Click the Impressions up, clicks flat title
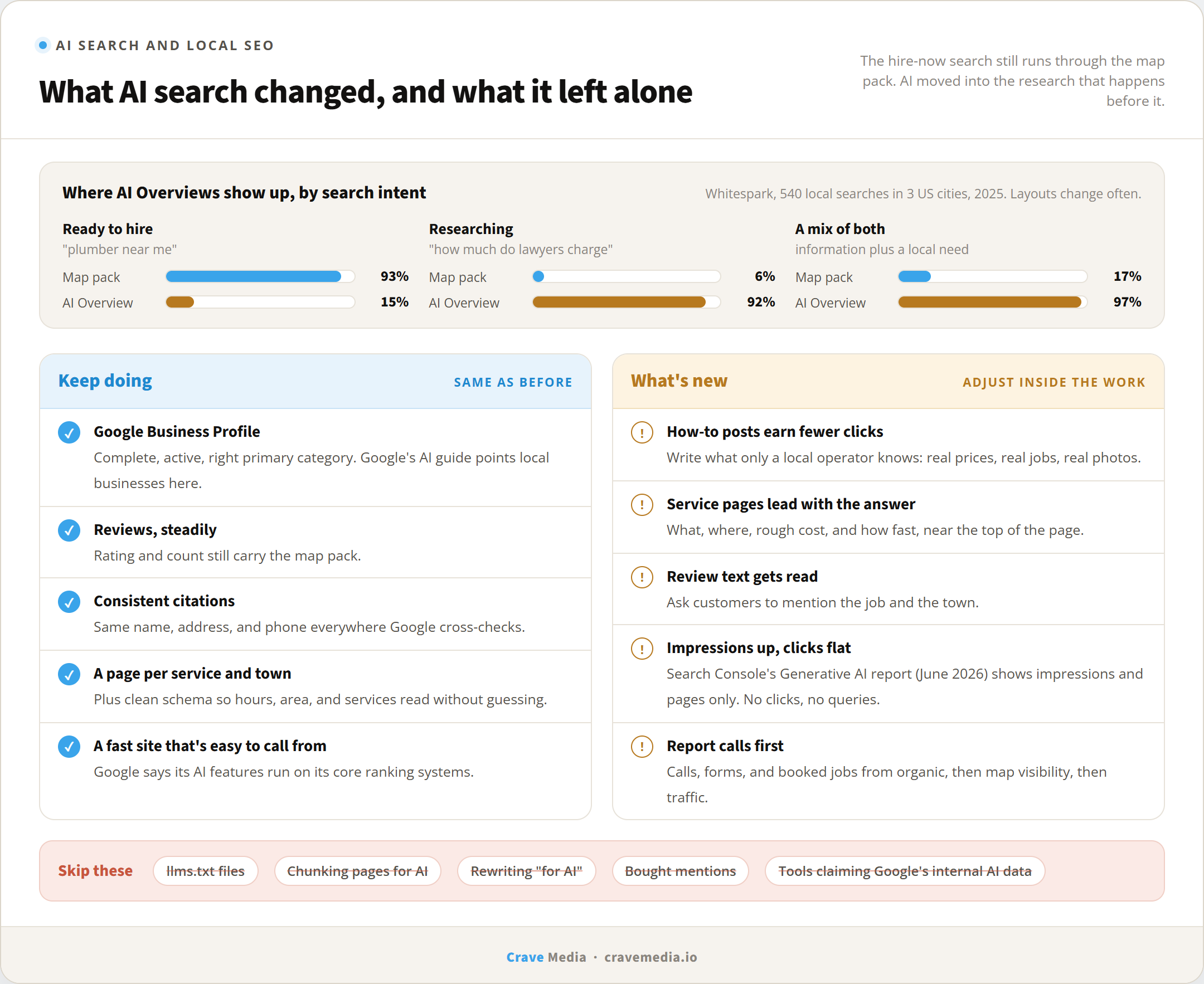This screenshot has height=984, width=1204. [x=758, y=649]
